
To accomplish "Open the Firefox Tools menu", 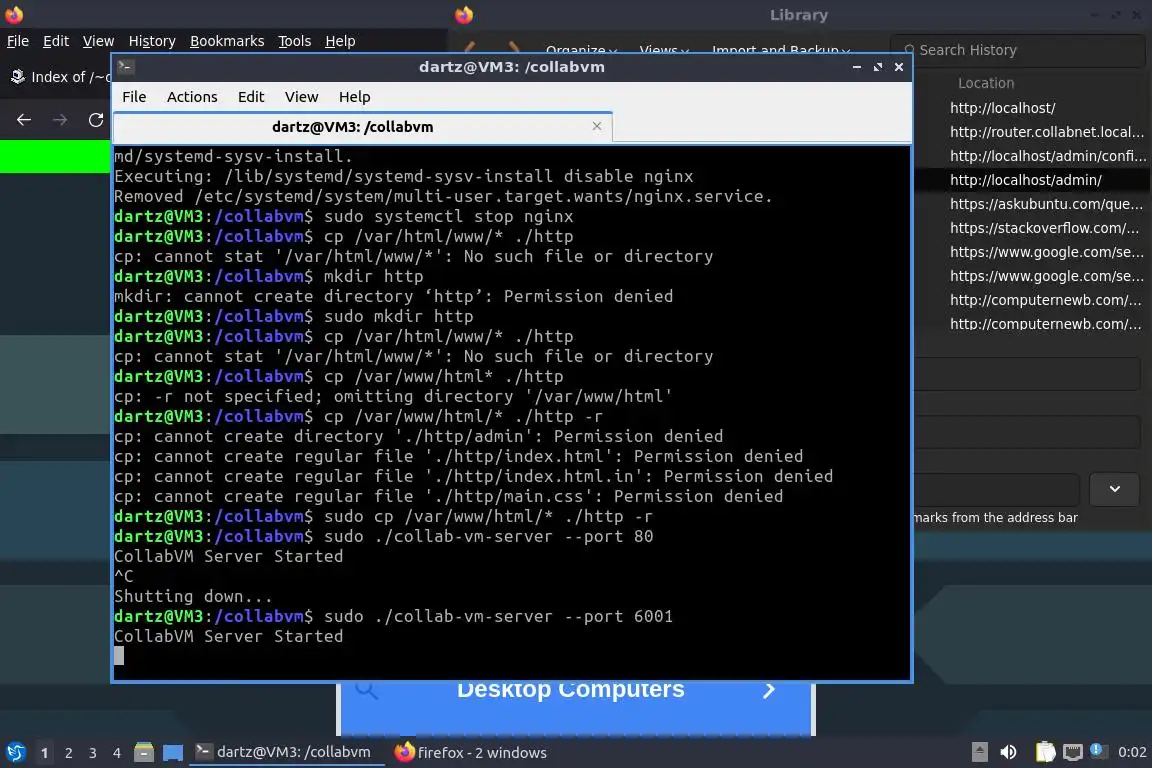I will pos(295,41).
